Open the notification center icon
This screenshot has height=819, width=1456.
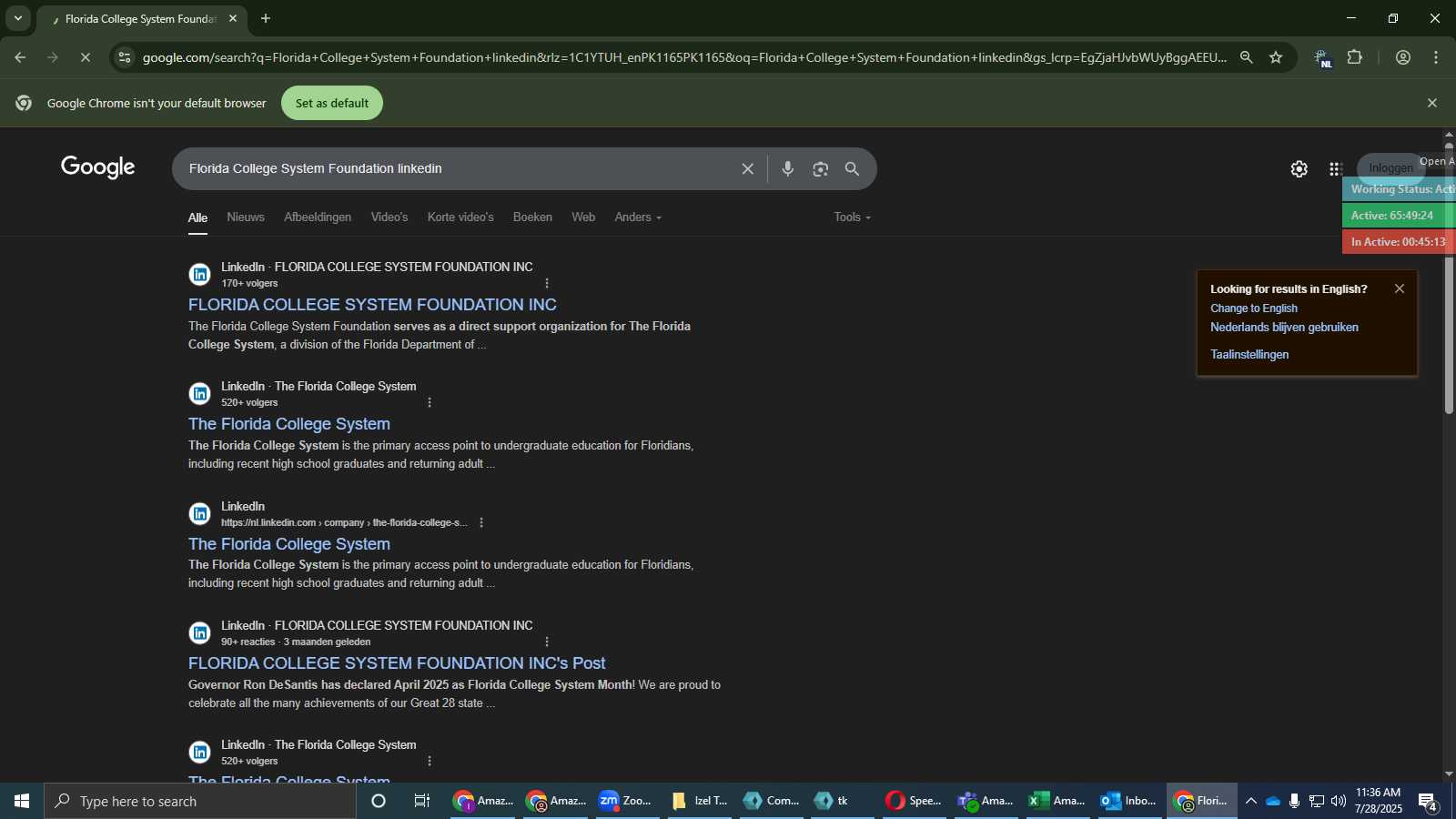(x=1428, y=802)
